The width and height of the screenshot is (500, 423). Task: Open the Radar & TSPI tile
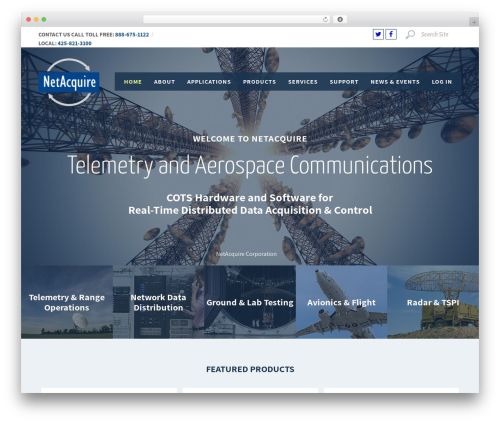tap(433, 302)
